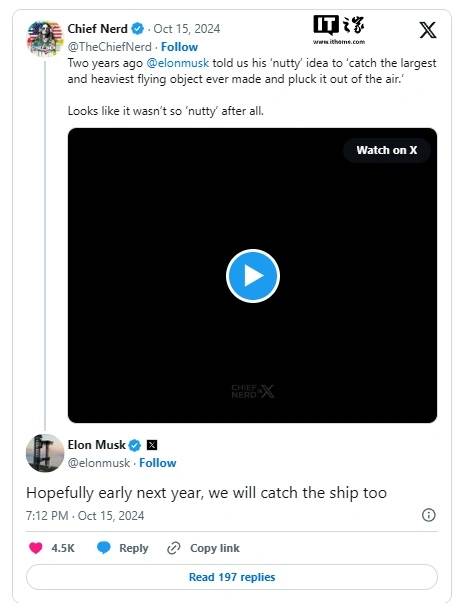Click Elon Musk verified badge
464x611 pixels.
coord(135,445)
